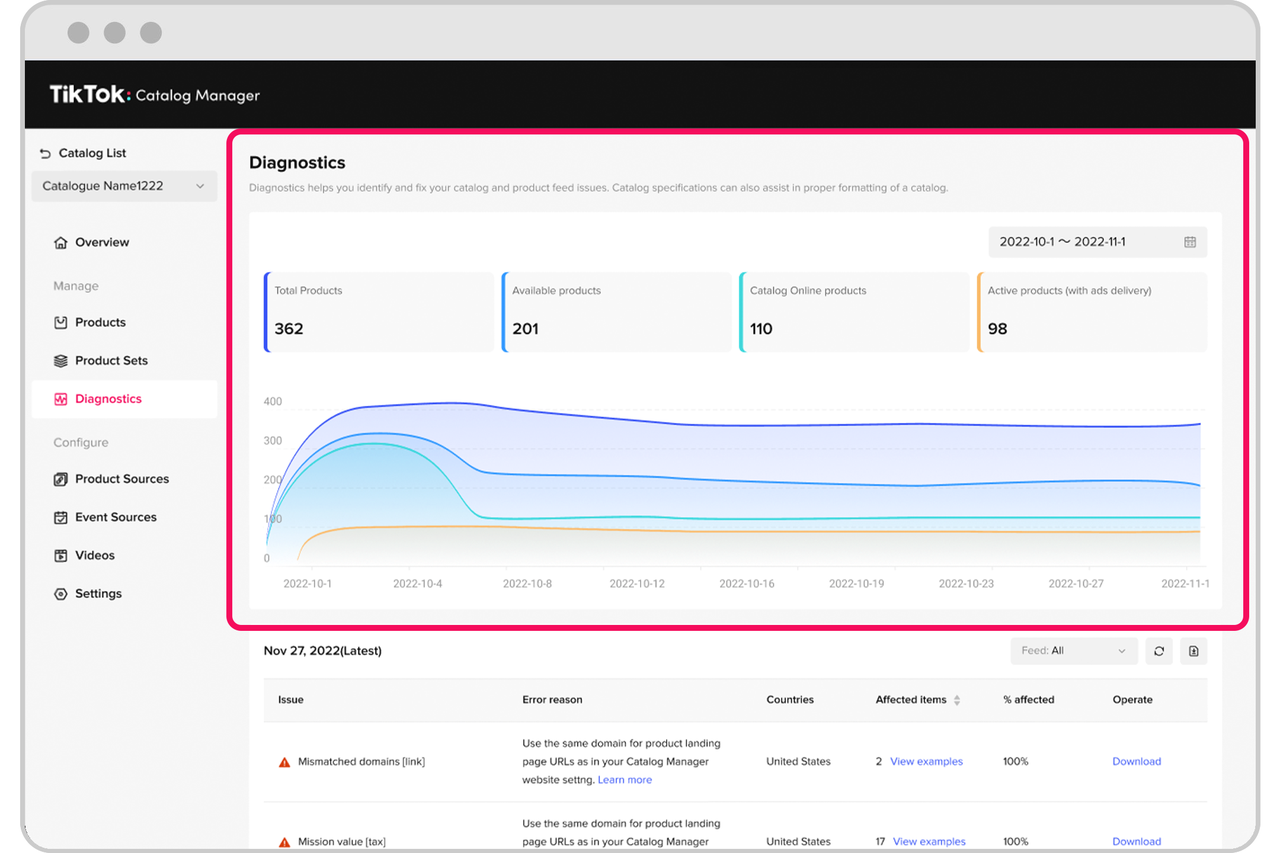Image resolution: width=1280 pixels, height=853 pixels.
Task: Click the Settings gear icon
Action: tap(61, 594)
